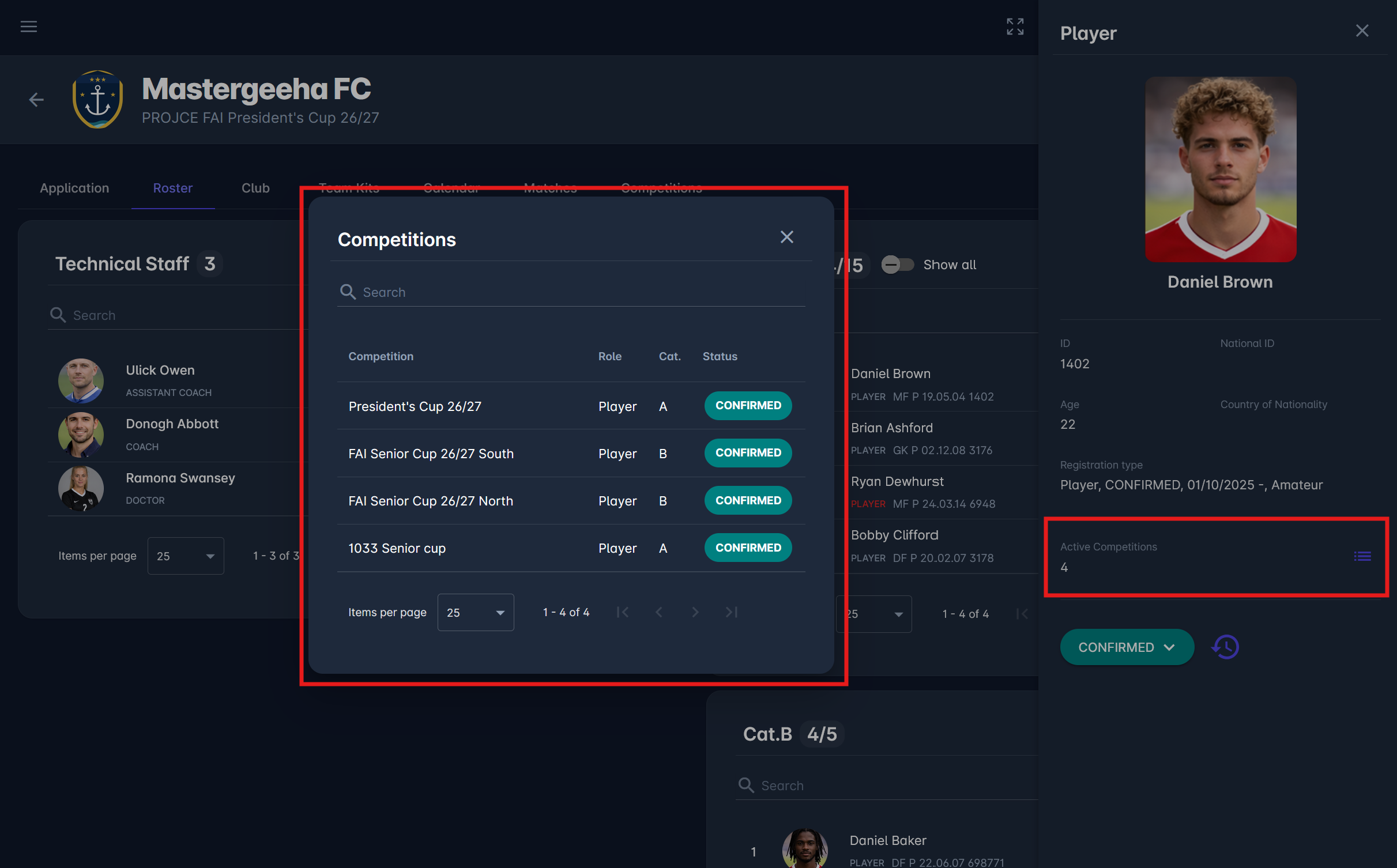Click CONFIRMED badge for FAI Senior Cup South
This screenshot has width=1397, height=868.
(x=748, y=452)
